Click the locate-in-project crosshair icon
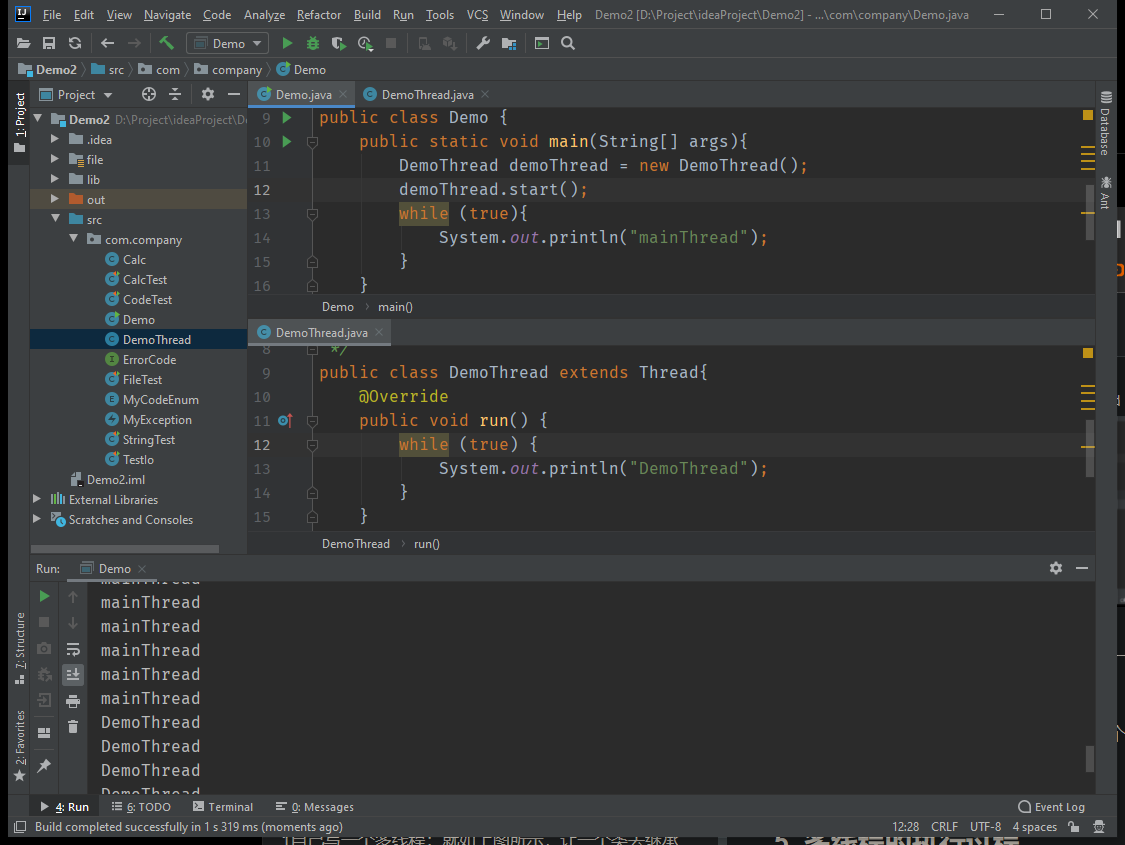This screenshot has height=845, width=1125. pos(149,94)
